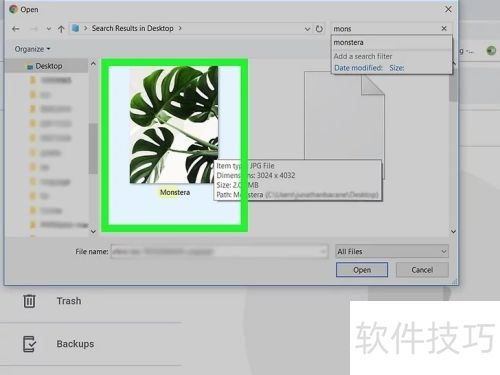Screen dimensions: 500x375
Task: Click the Monstera file name label
Action: click(175, 192)
